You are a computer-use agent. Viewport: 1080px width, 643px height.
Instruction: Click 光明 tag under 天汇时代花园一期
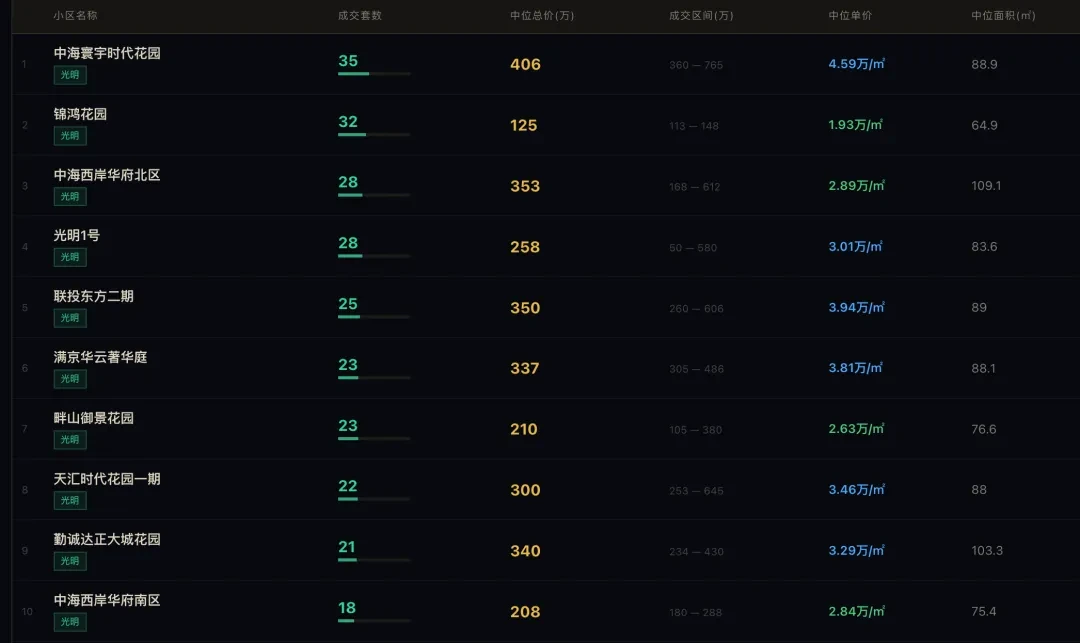click(x=70, y=501)
